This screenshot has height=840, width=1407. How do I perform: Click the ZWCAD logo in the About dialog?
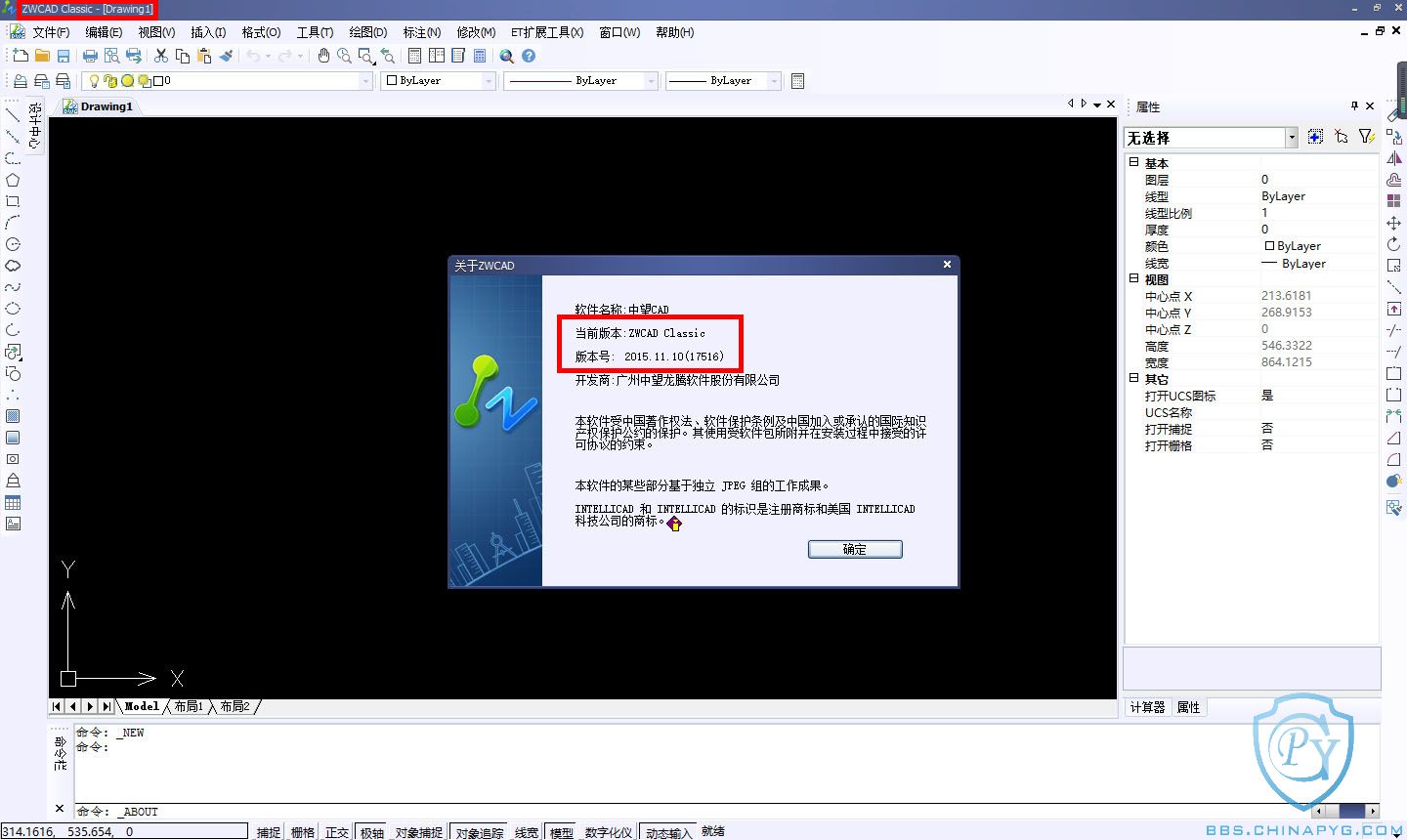(x=495, y=393)
